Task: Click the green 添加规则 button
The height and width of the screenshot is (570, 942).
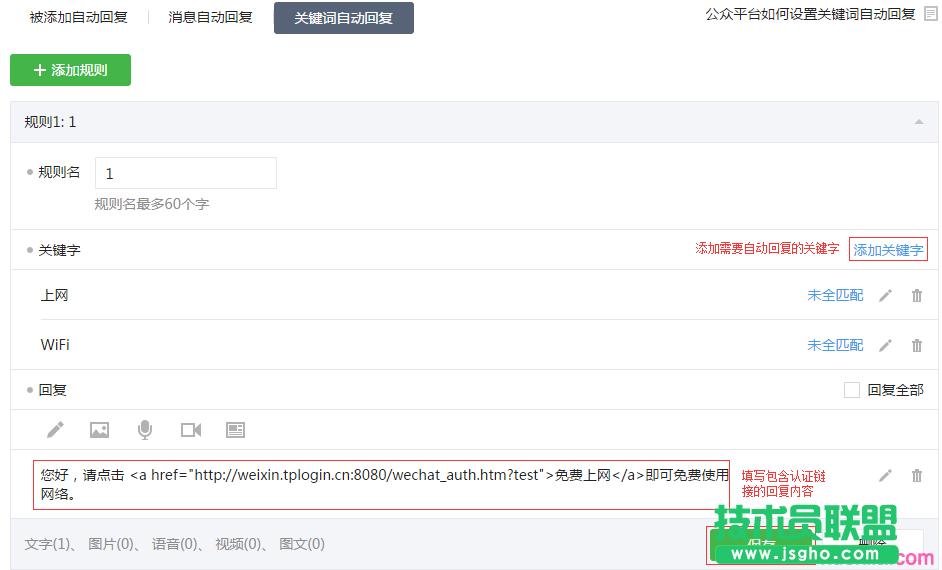Action: (x=70, y=70)
